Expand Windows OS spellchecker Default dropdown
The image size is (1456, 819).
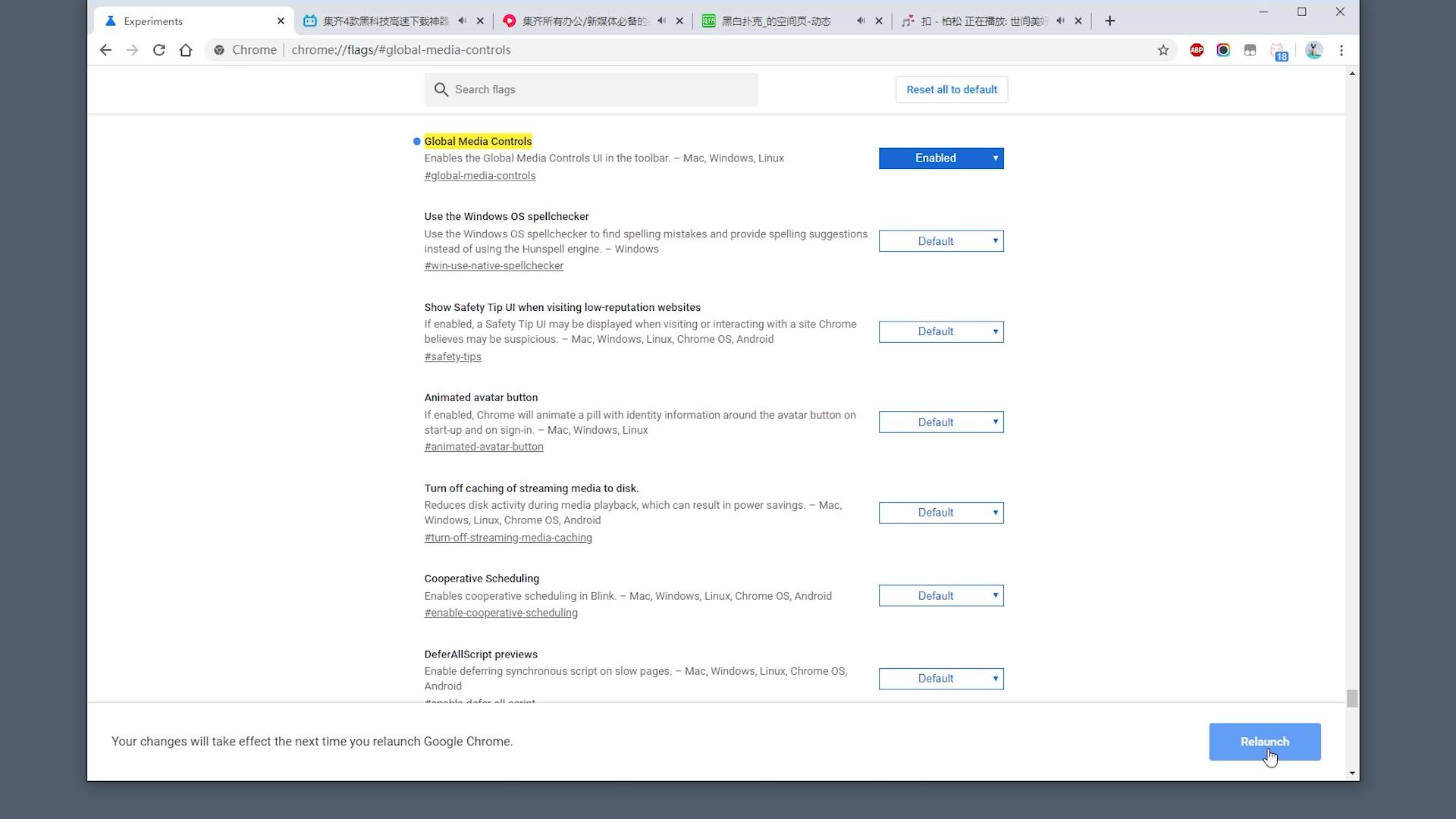click(941, 241)
